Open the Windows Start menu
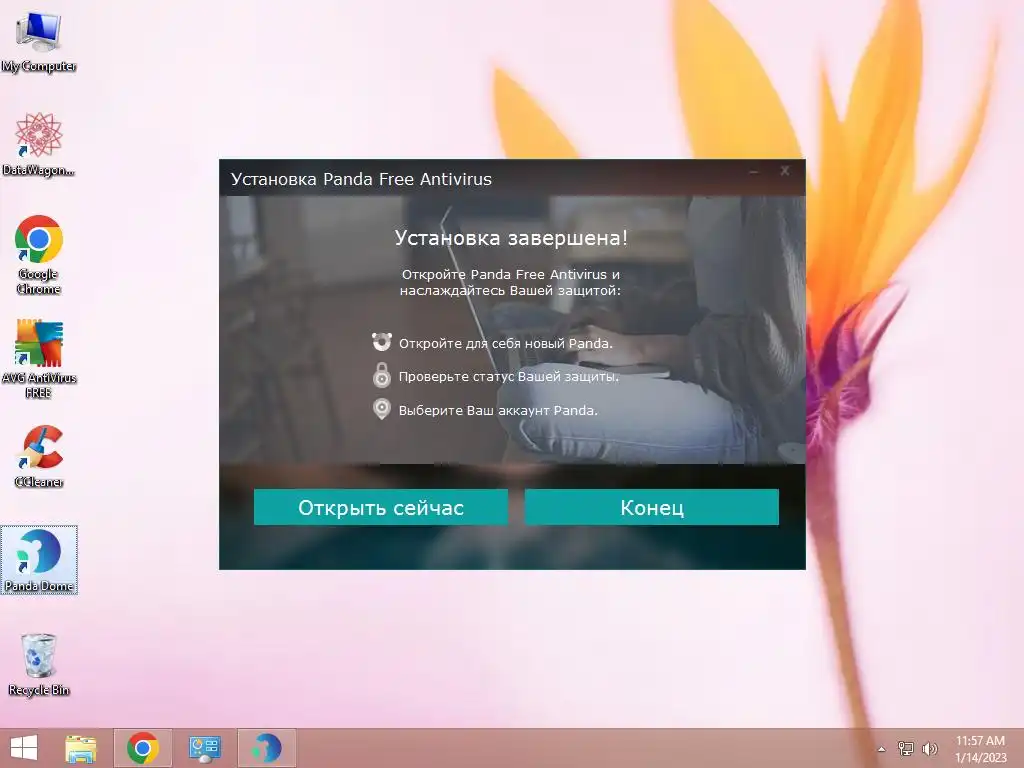The image size is (1024, 768). coord(24,748)
